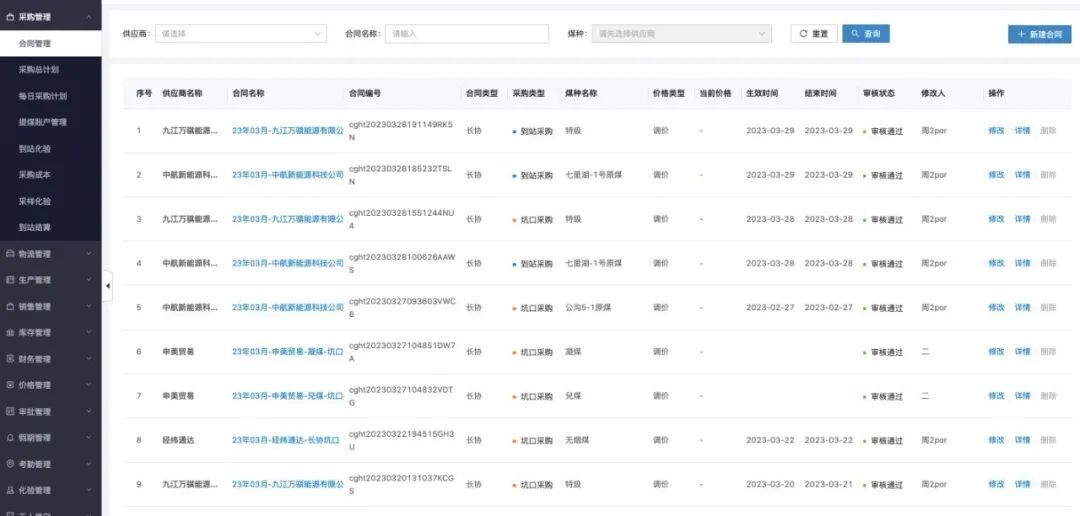
Task: Click coal name 公沟5-1原煤 cell
Action: [588, 307]
